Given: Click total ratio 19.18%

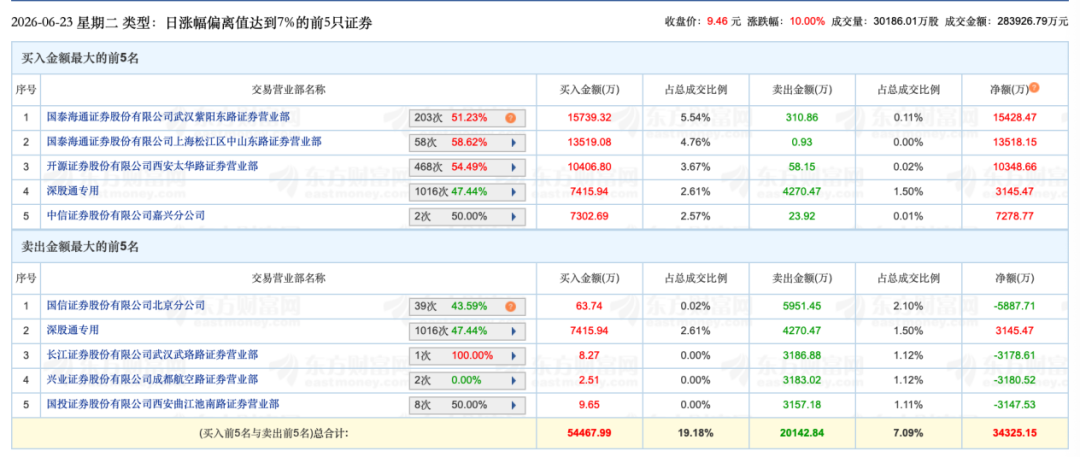Looking at the screenshot, I should 695,434.
